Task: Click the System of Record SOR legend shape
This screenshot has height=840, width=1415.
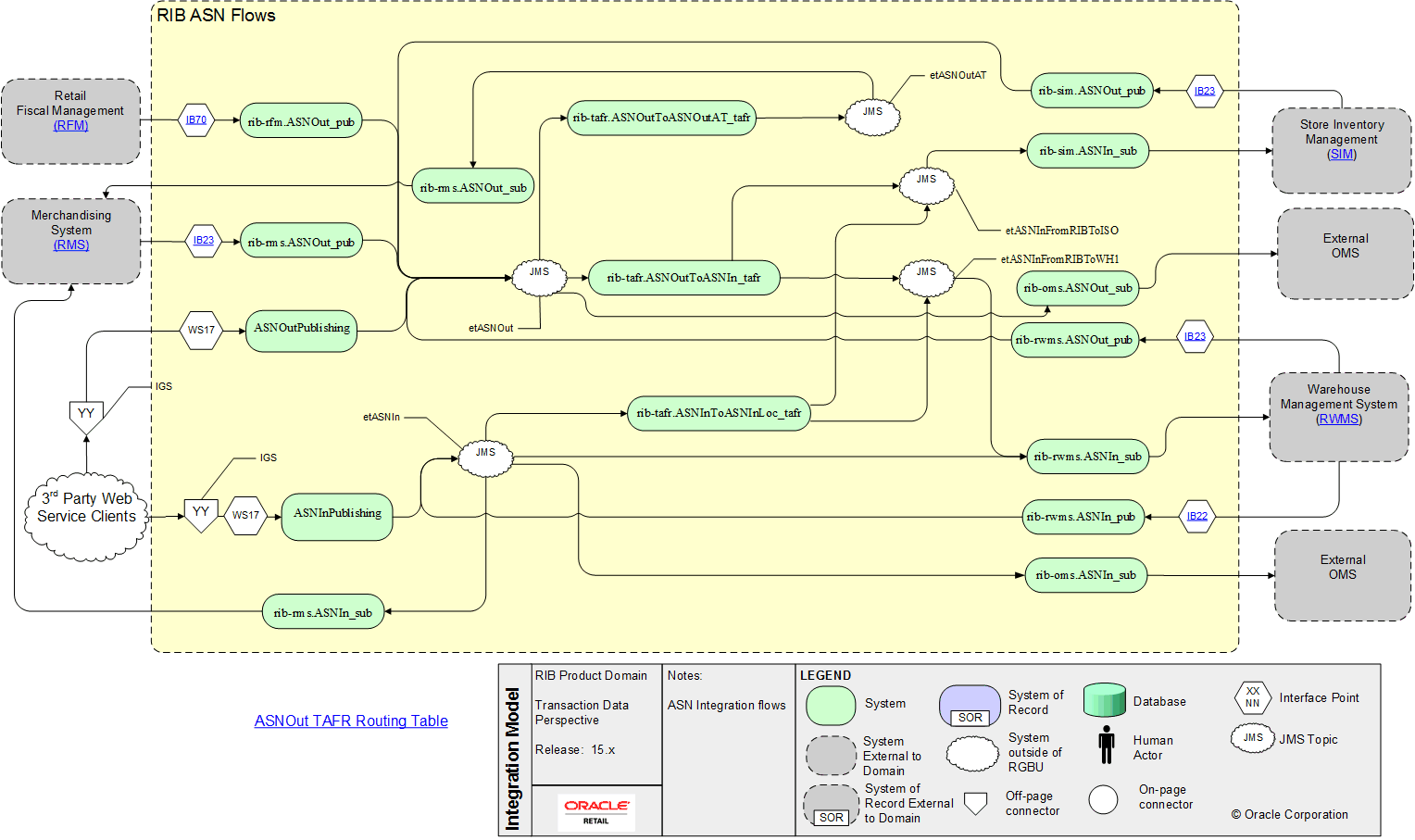Action: [x=970, y=706]
